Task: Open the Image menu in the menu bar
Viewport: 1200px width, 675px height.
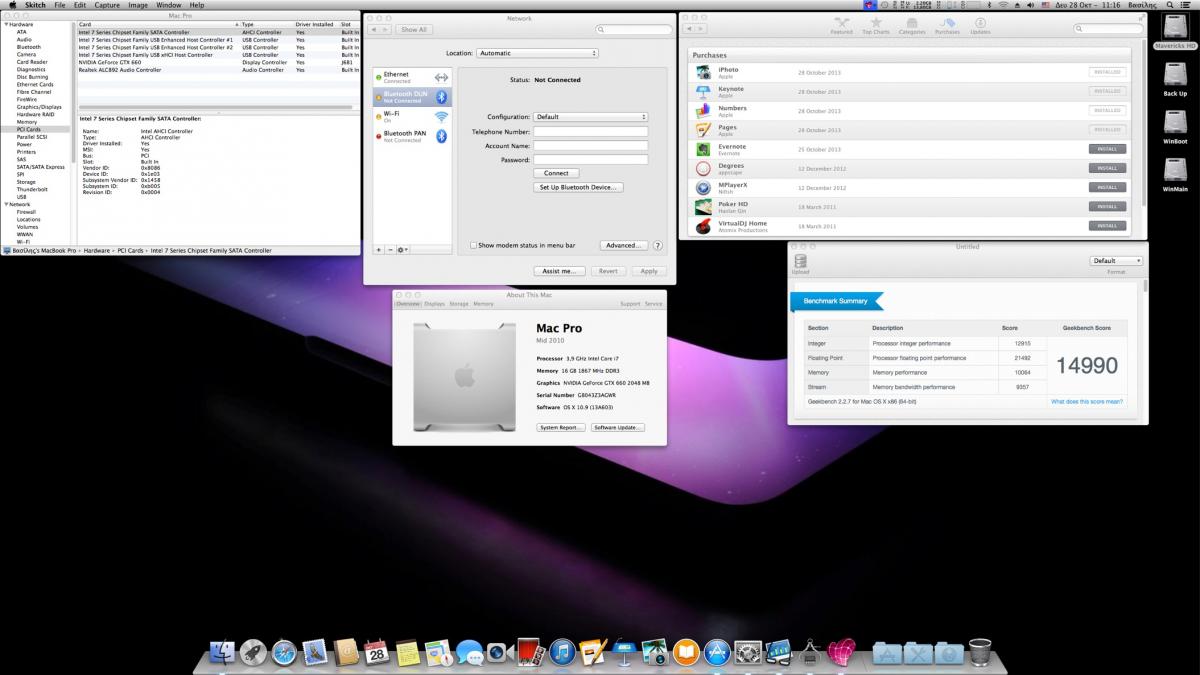Action: pyautogui.click(x=138, y=5)
